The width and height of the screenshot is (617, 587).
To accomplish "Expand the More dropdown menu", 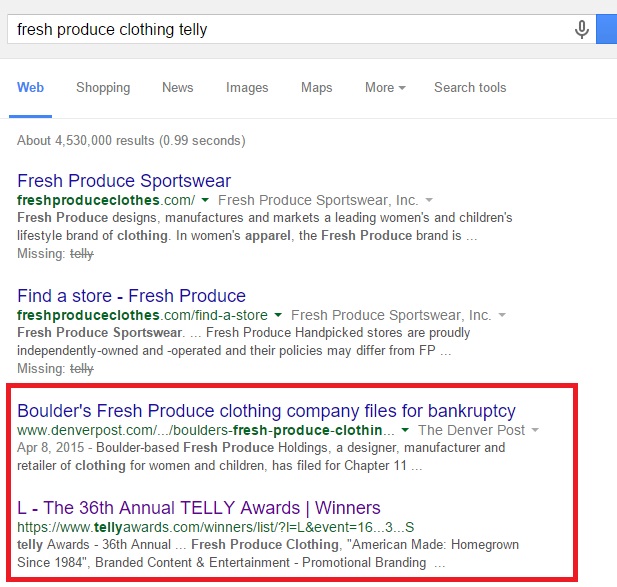I will (x=385, y=87).
